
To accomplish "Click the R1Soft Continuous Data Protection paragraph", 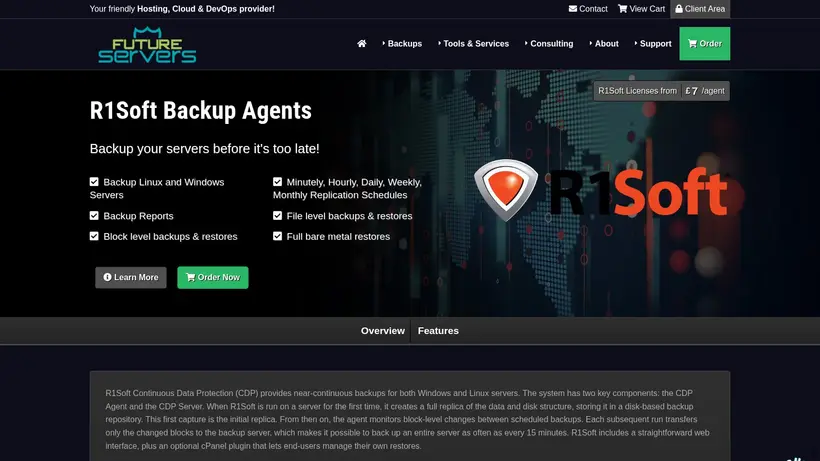I will (408, 419).
